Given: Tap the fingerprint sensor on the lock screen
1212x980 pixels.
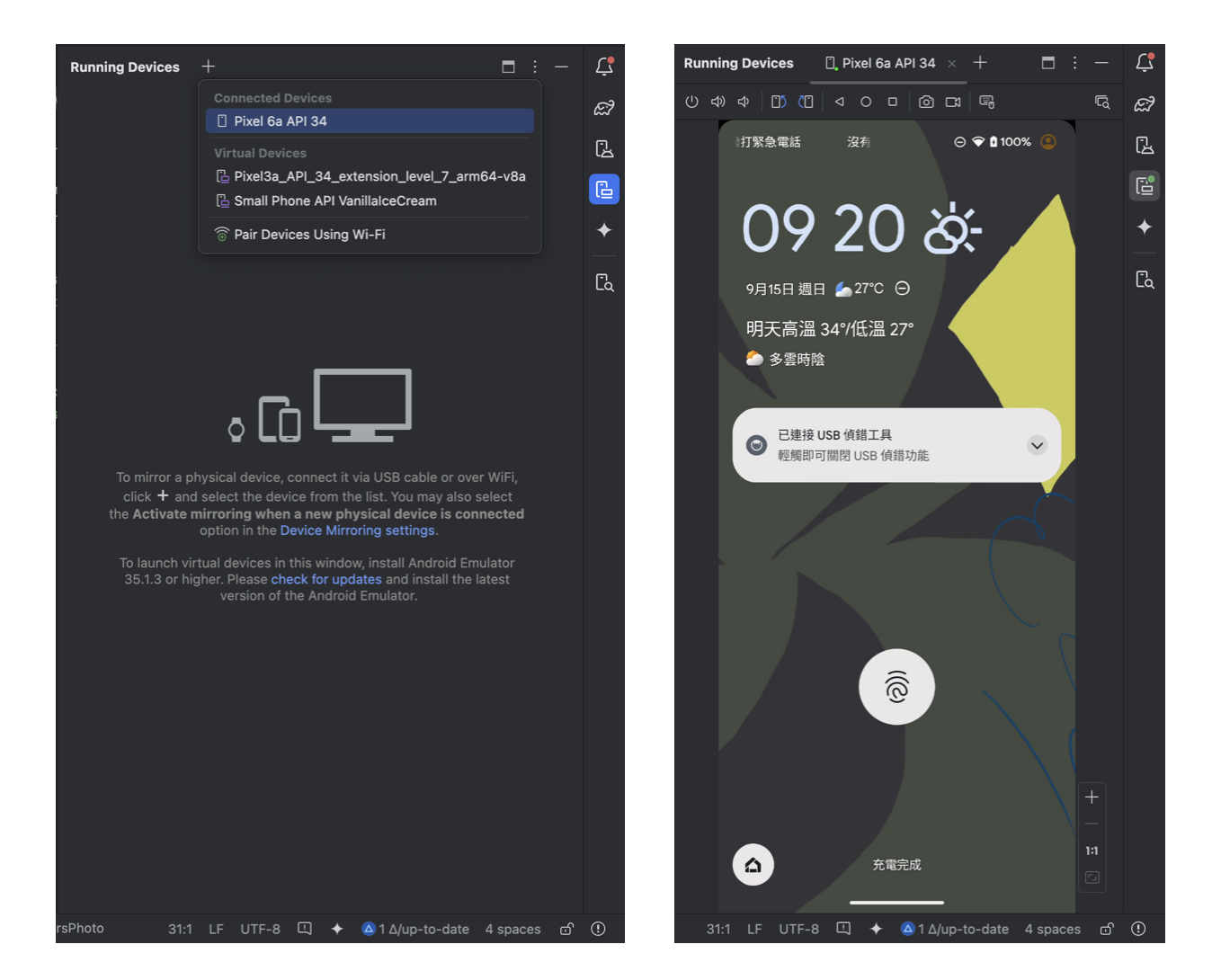Looking at the screenshot, I should pos(896,687).
